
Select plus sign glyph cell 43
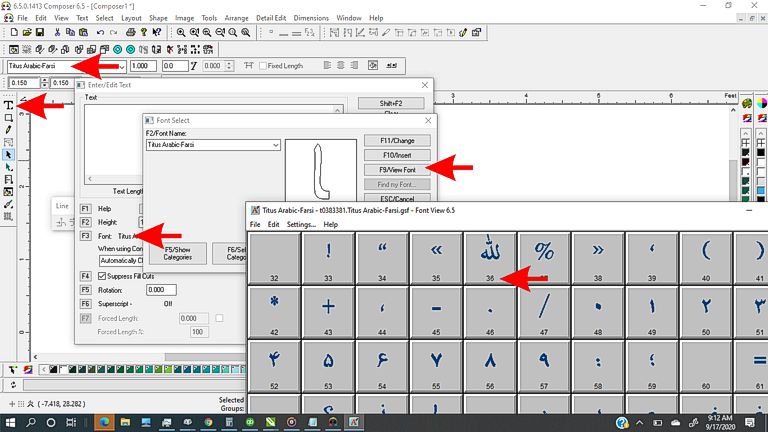pos(328,312)
